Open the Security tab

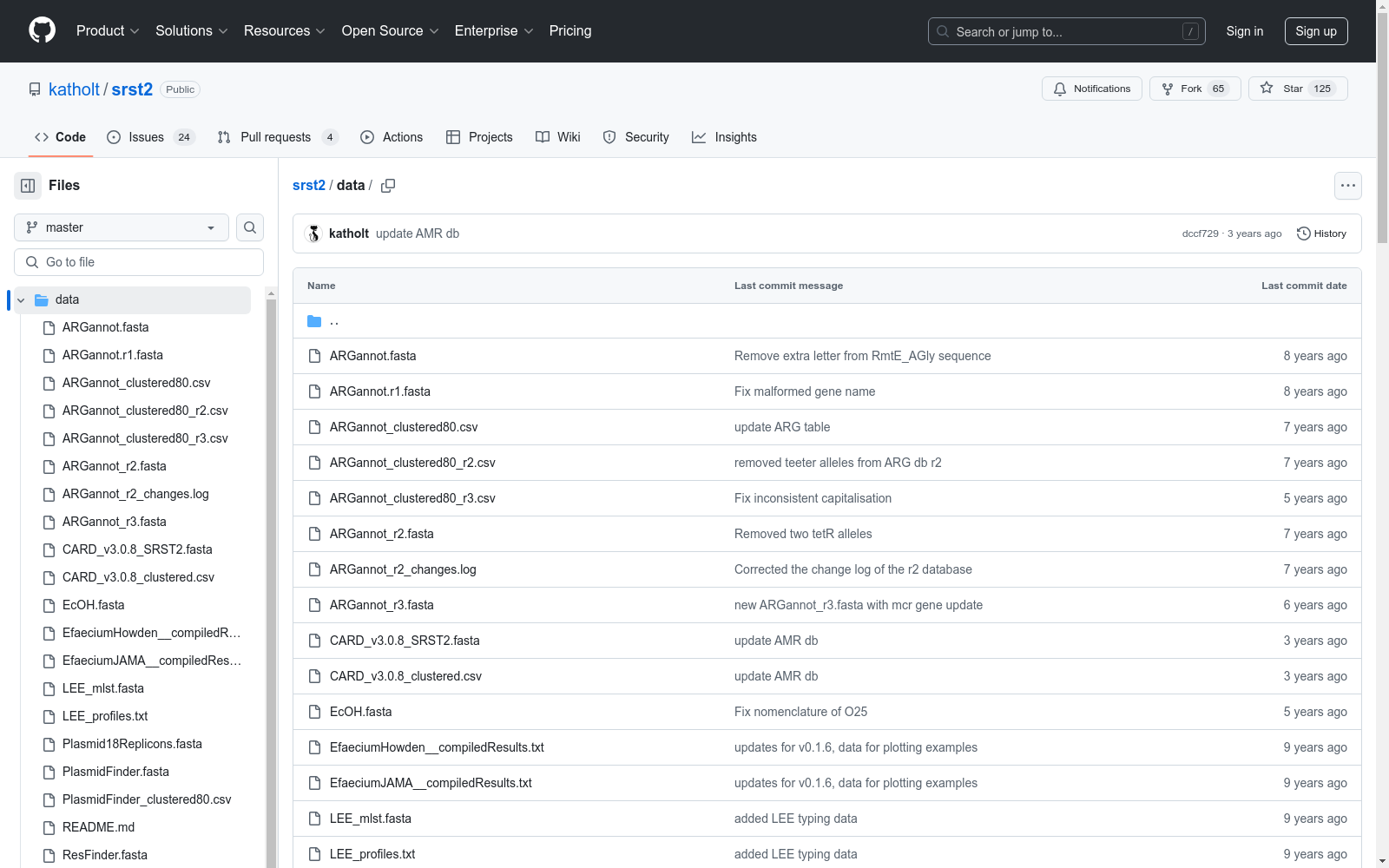tap(635, 137)
